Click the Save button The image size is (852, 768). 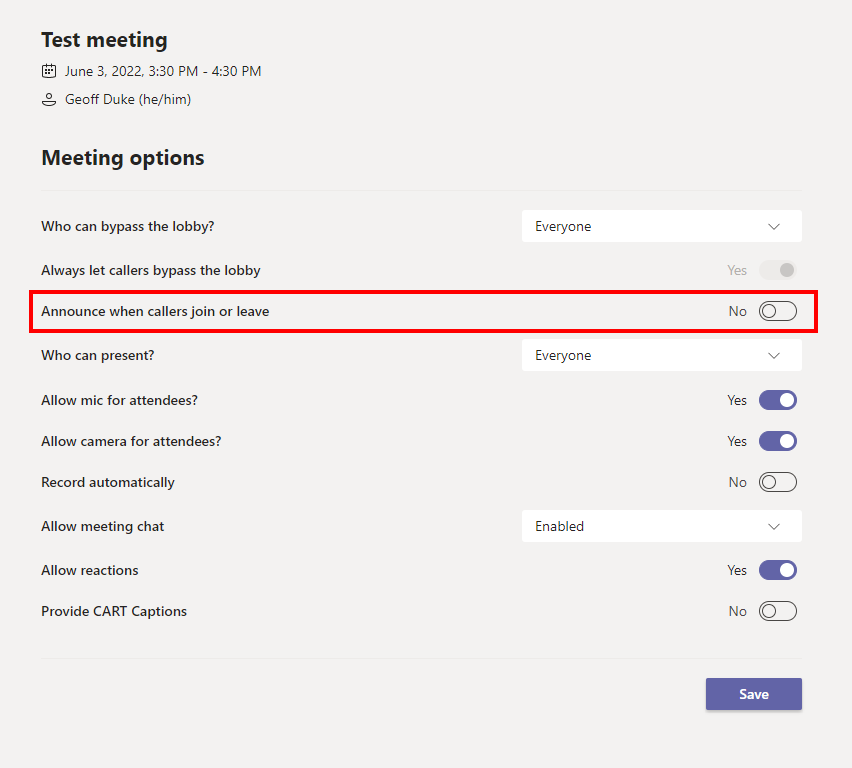(753, 694)
